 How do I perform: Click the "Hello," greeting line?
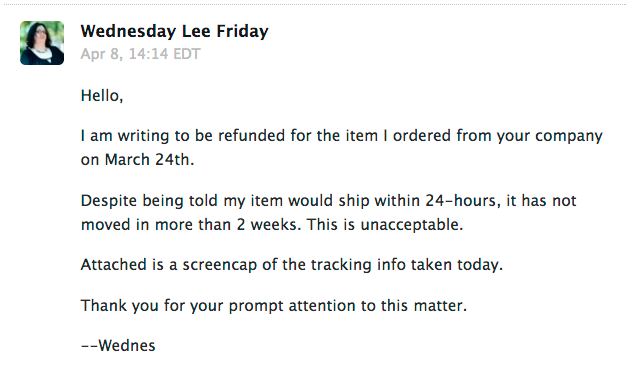pos(102,96)
